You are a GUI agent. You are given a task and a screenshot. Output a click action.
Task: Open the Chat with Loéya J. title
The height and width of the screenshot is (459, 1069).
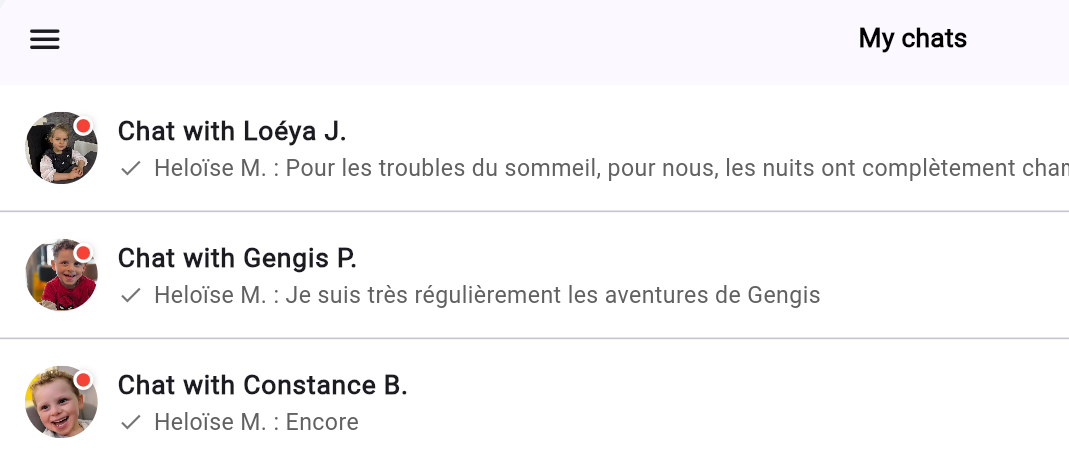coord(232,131)
